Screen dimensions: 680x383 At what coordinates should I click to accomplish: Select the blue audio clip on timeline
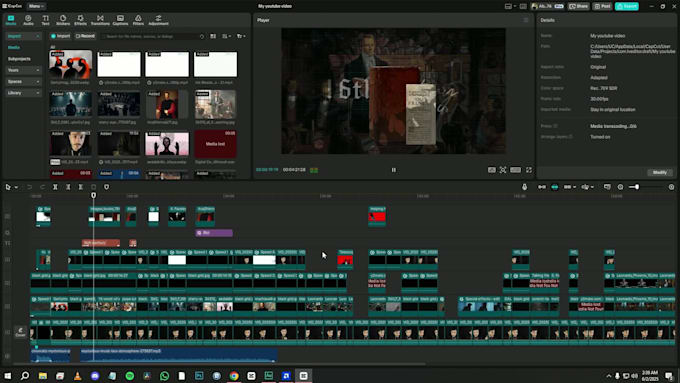pyautogui.click(x=178, y=354)
